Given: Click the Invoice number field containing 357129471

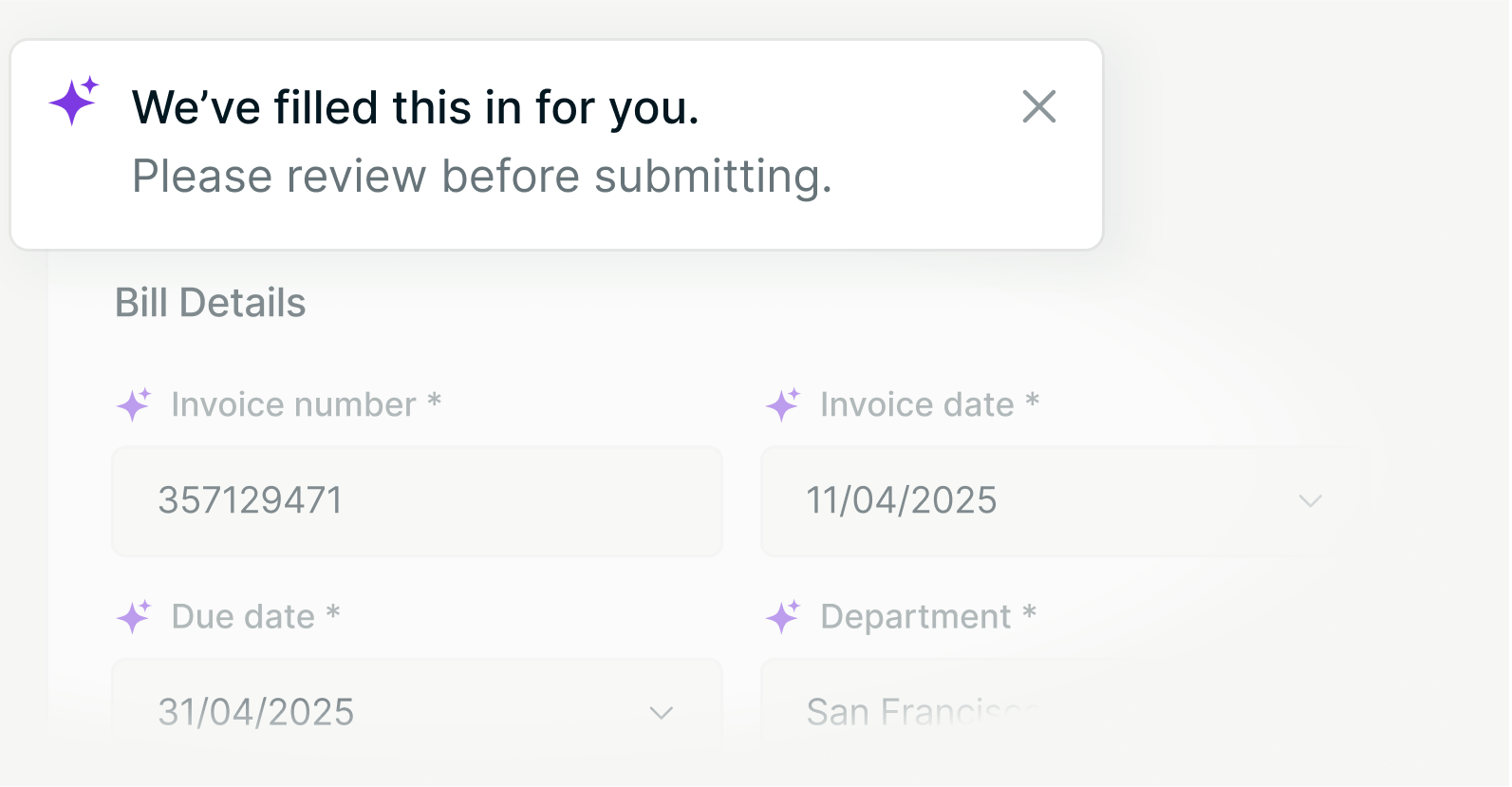Looking at the screenshot, I should click(418, 501).
